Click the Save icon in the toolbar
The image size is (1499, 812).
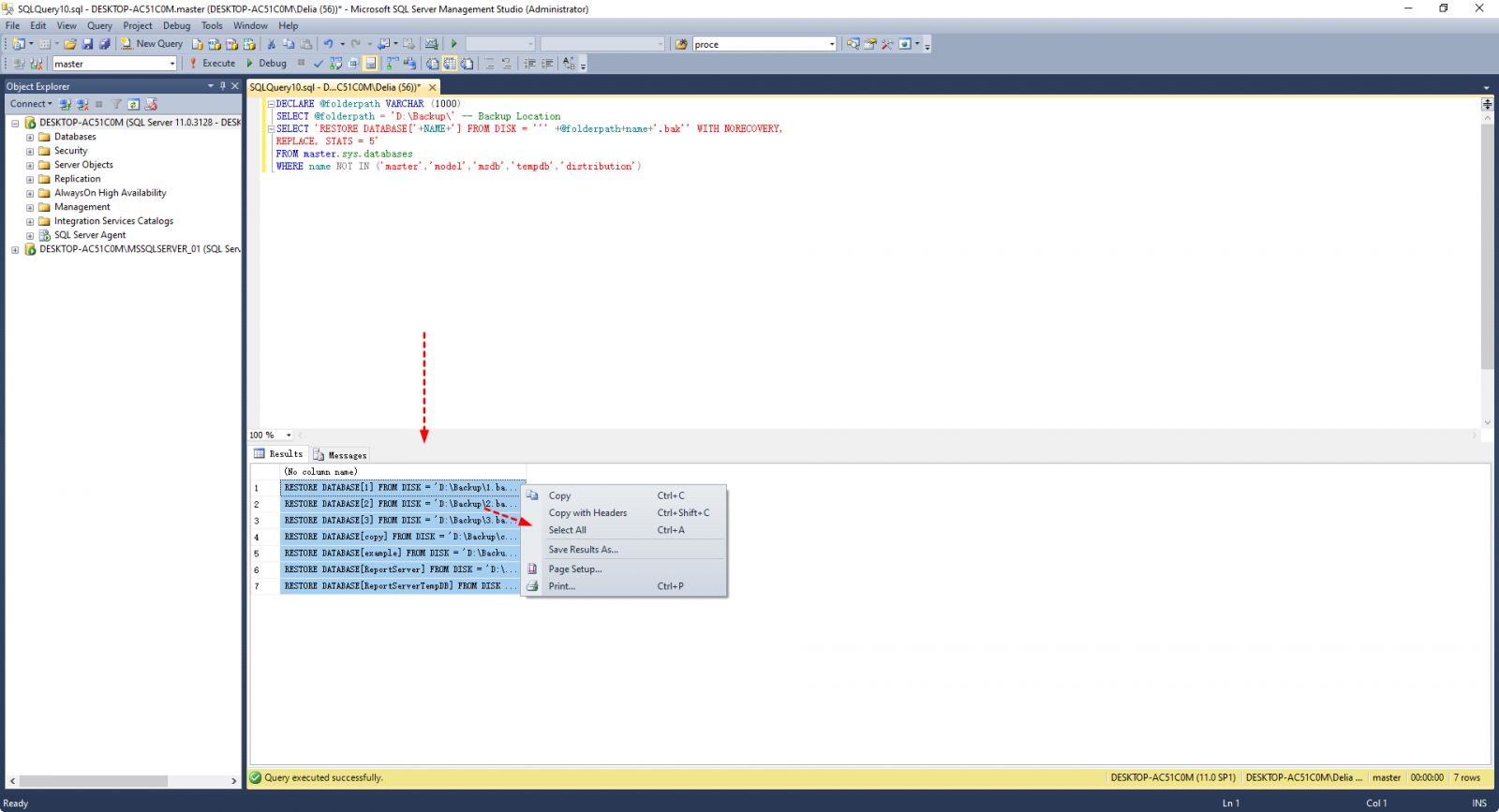point(87,44)
